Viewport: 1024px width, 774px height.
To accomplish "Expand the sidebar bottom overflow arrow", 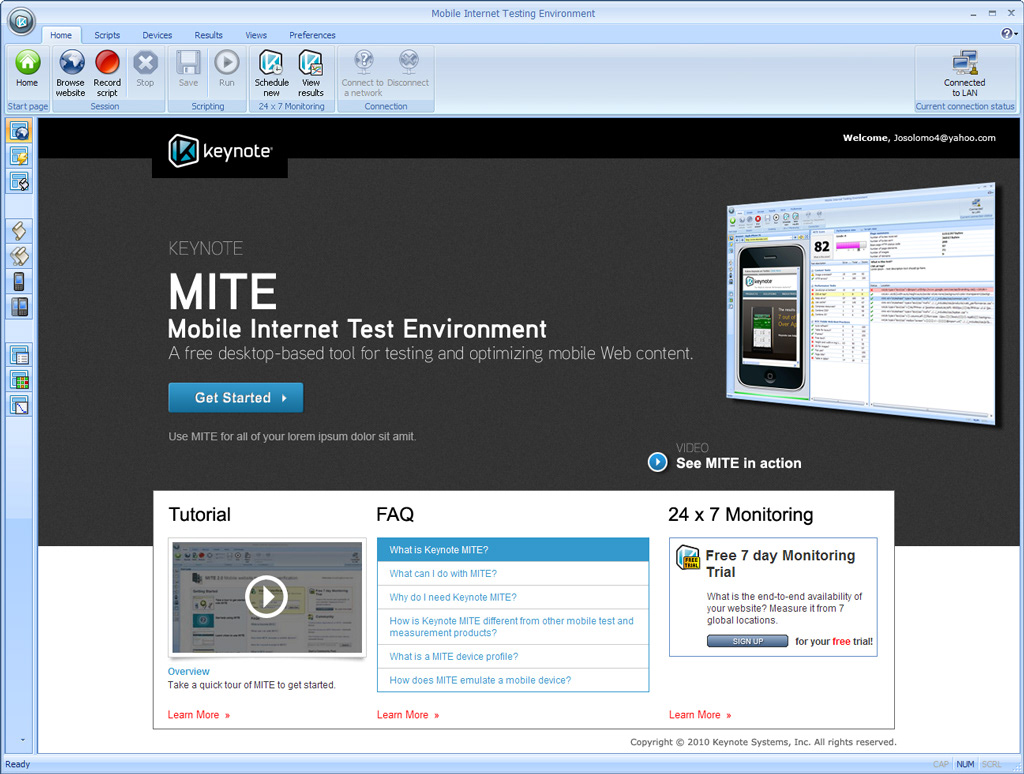I will 22,740.
